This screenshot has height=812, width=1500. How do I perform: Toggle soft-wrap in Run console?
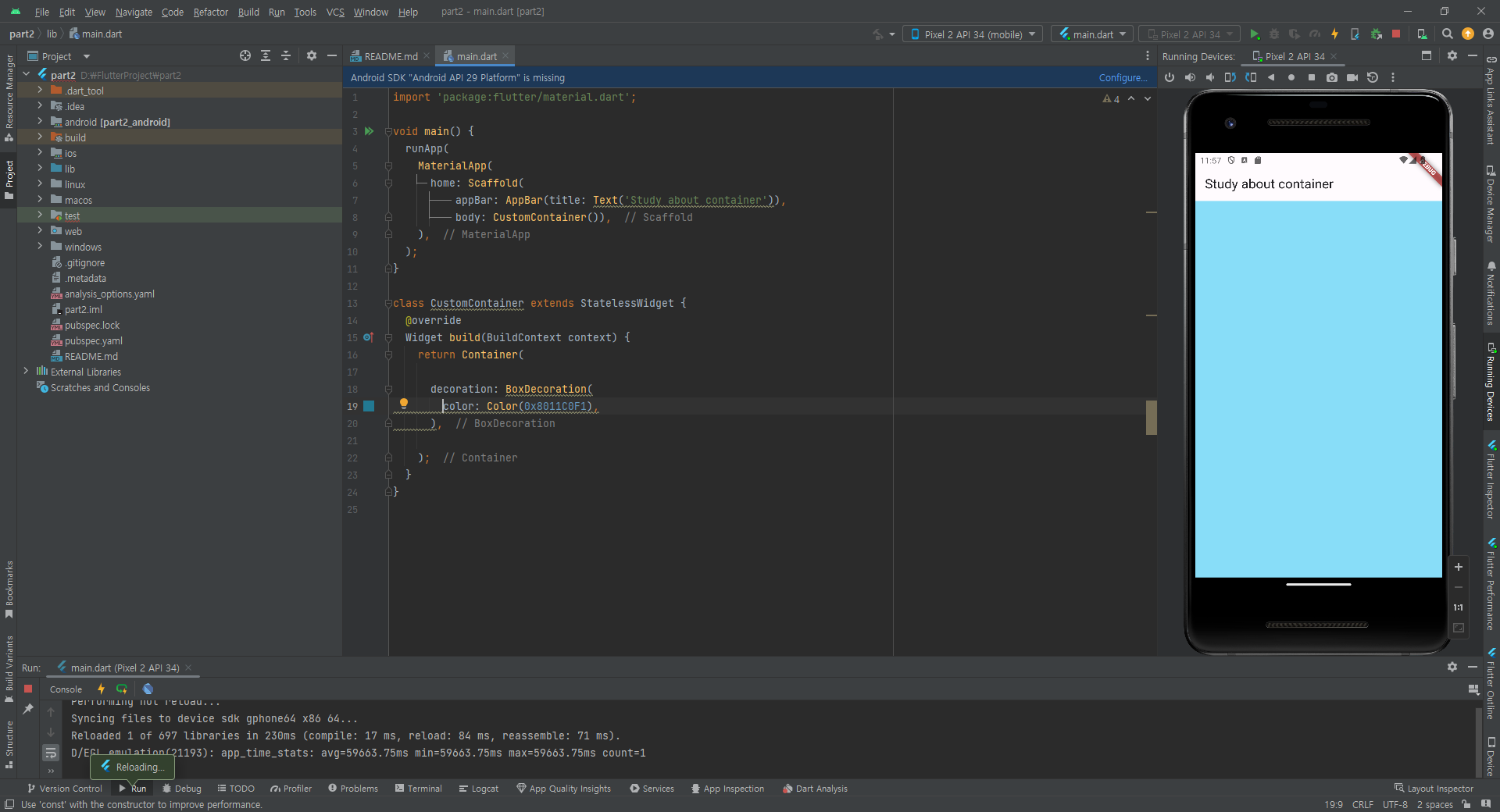(x=51, y=753)
